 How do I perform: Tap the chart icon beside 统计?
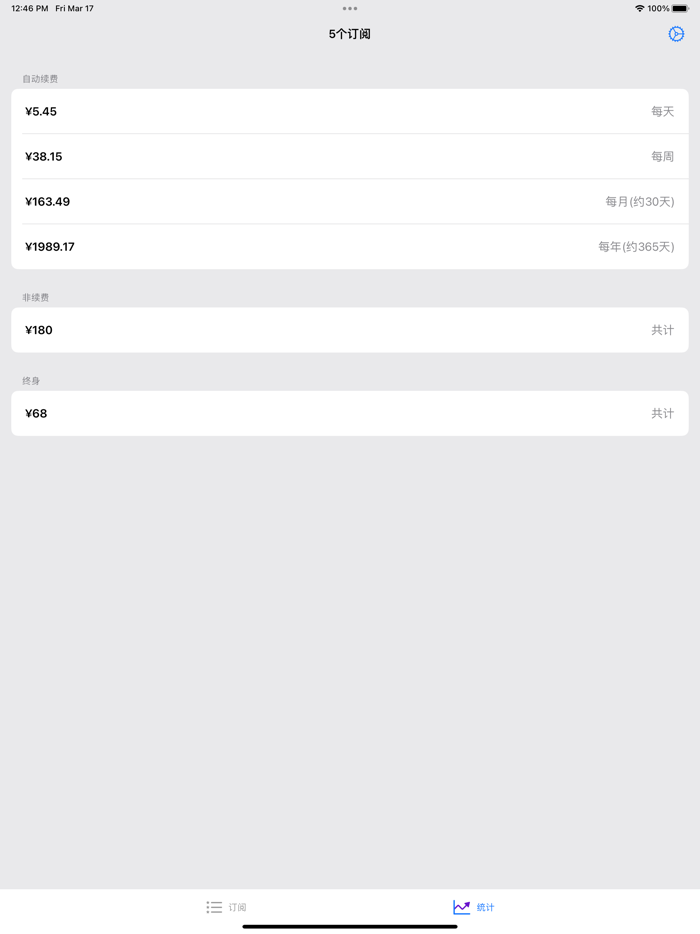tap(461, 907)
